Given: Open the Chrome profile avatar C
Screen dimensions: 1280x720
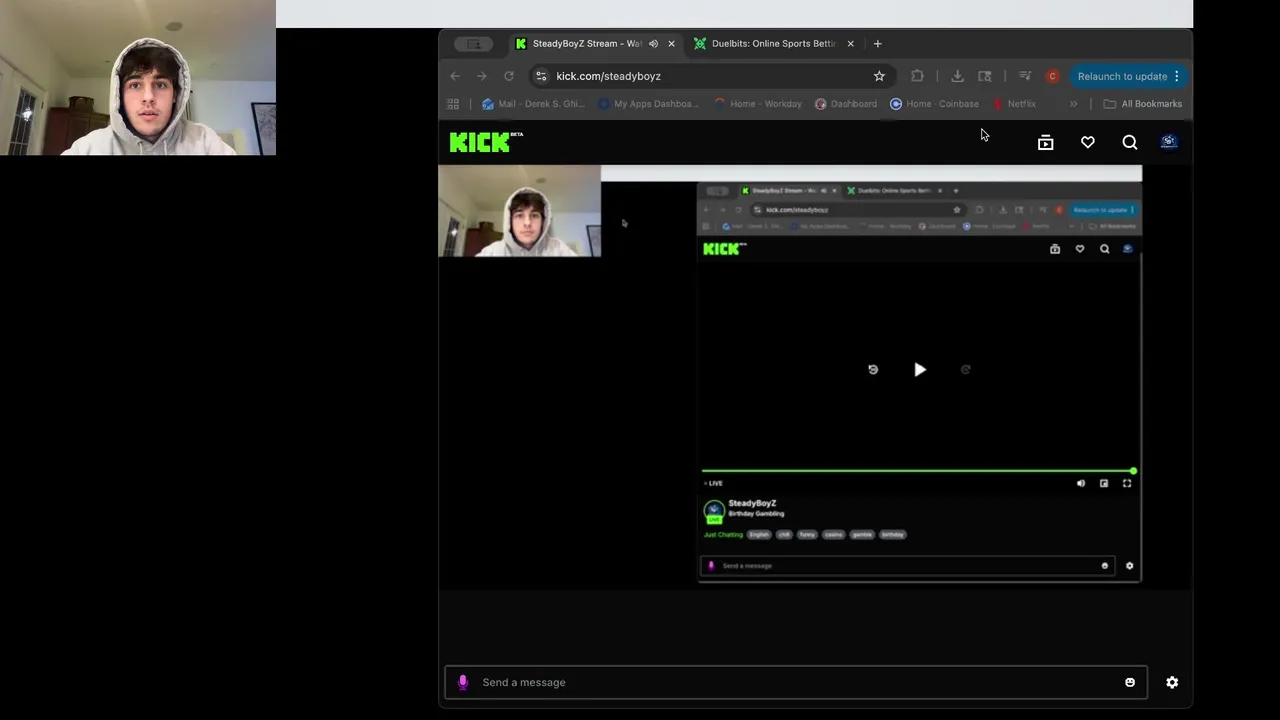Looking at the screenshot, I should 1052,76.
